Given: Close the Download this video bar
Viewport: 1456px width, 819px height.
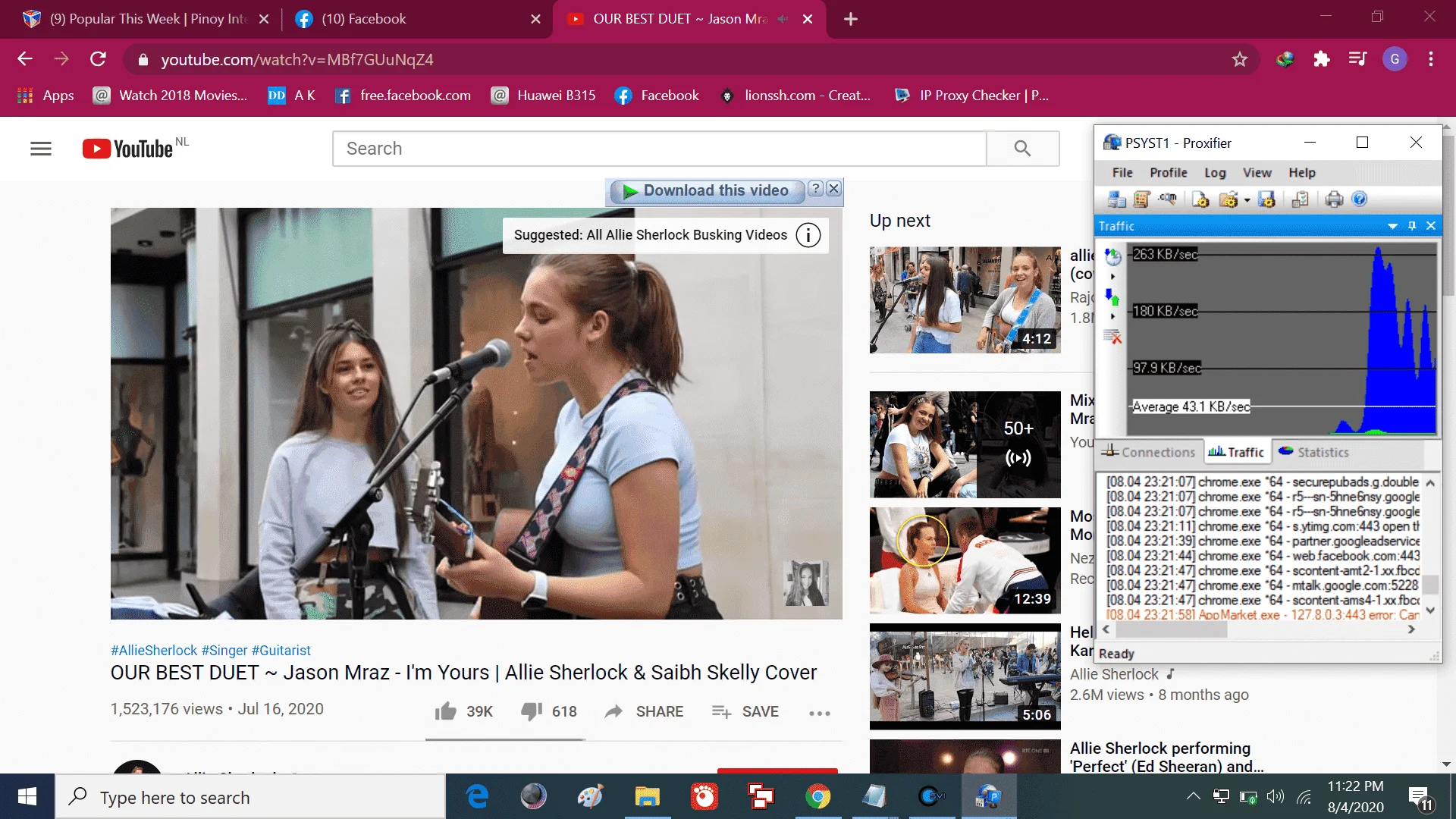Looking at the screenshot, I should pyautogui.click(x=833, y=189).
